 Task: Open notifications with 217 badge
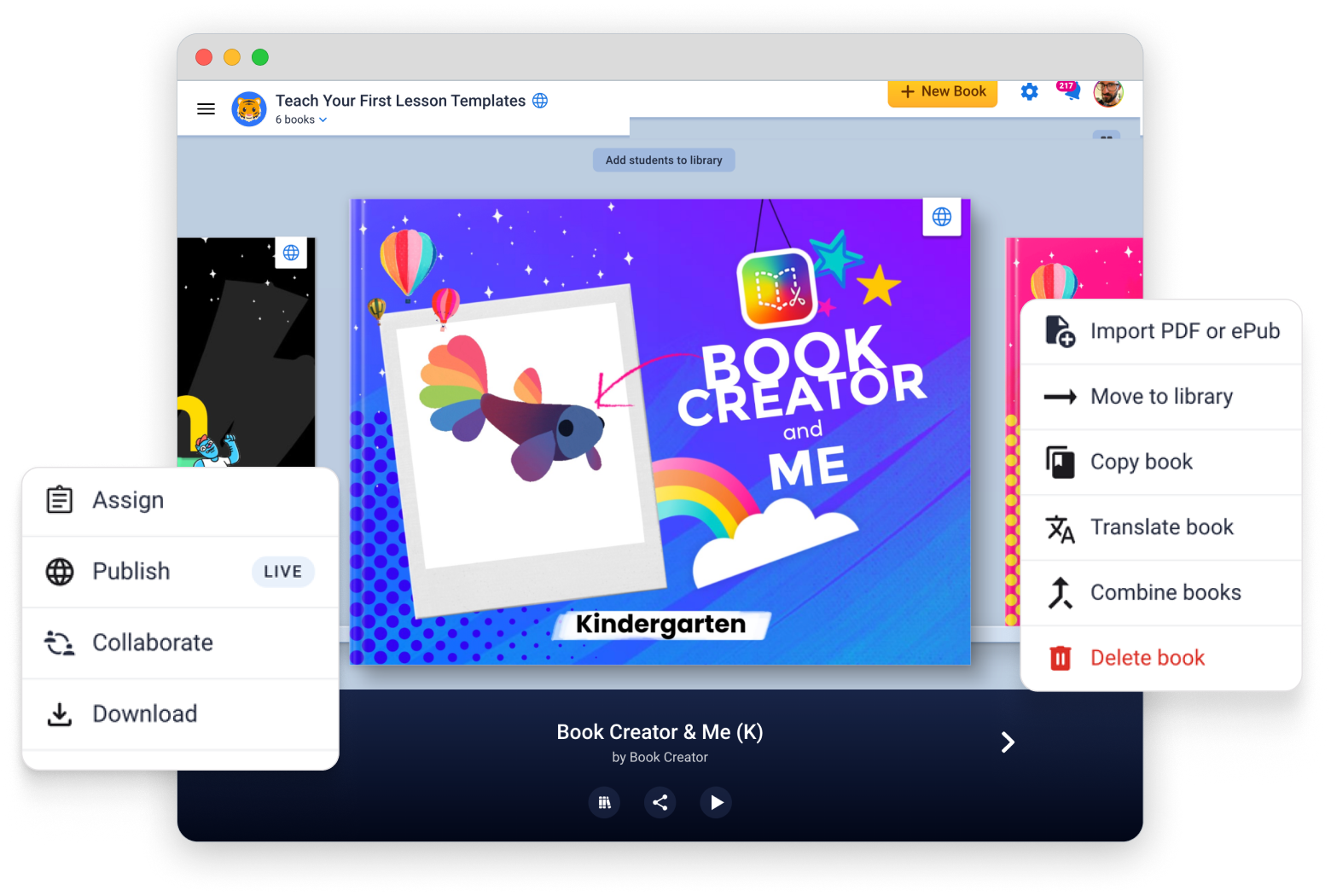[x=1068, y=90]
